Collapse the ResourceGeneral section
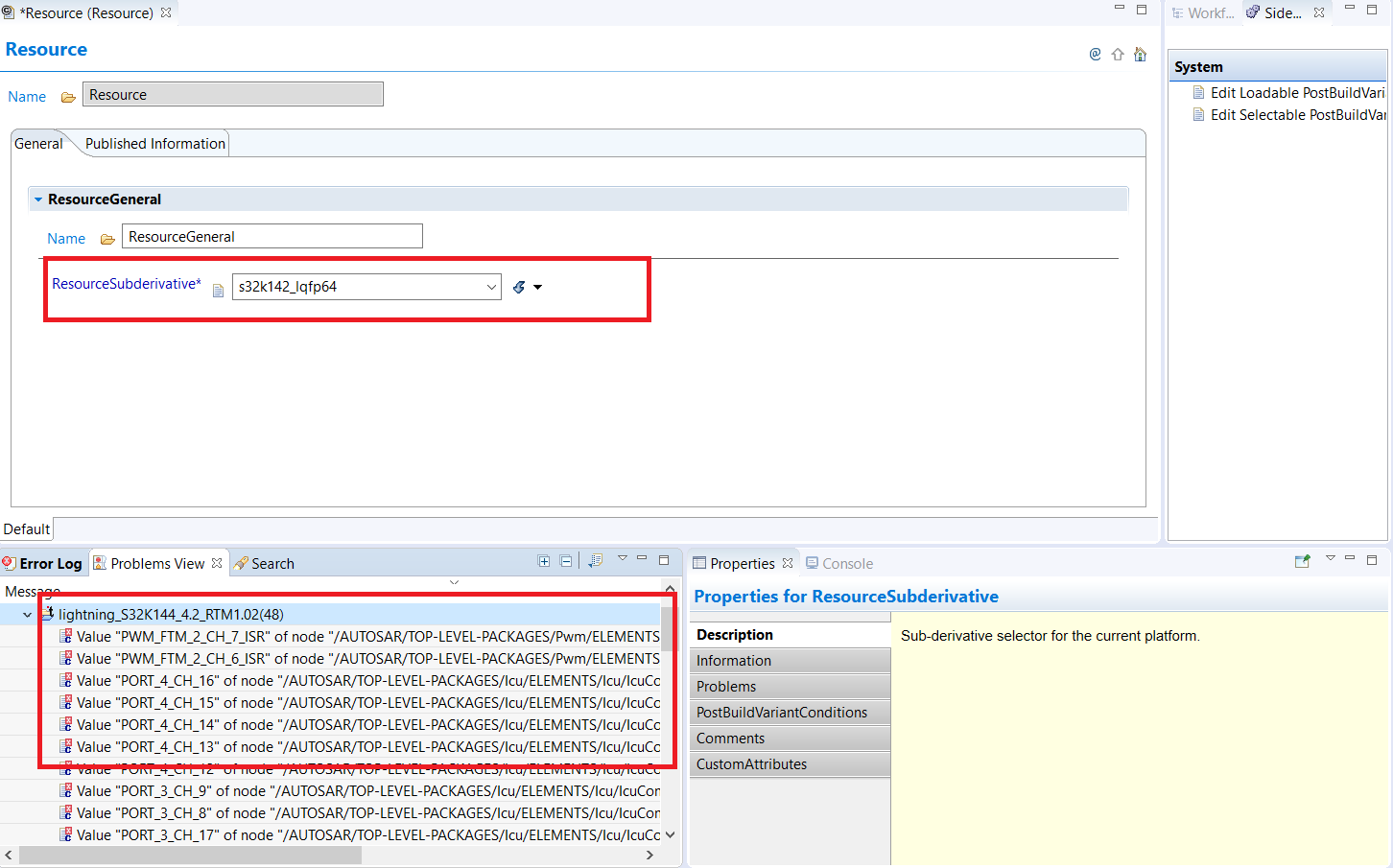This screenshot has height=868, width=1393. point(37,199)
